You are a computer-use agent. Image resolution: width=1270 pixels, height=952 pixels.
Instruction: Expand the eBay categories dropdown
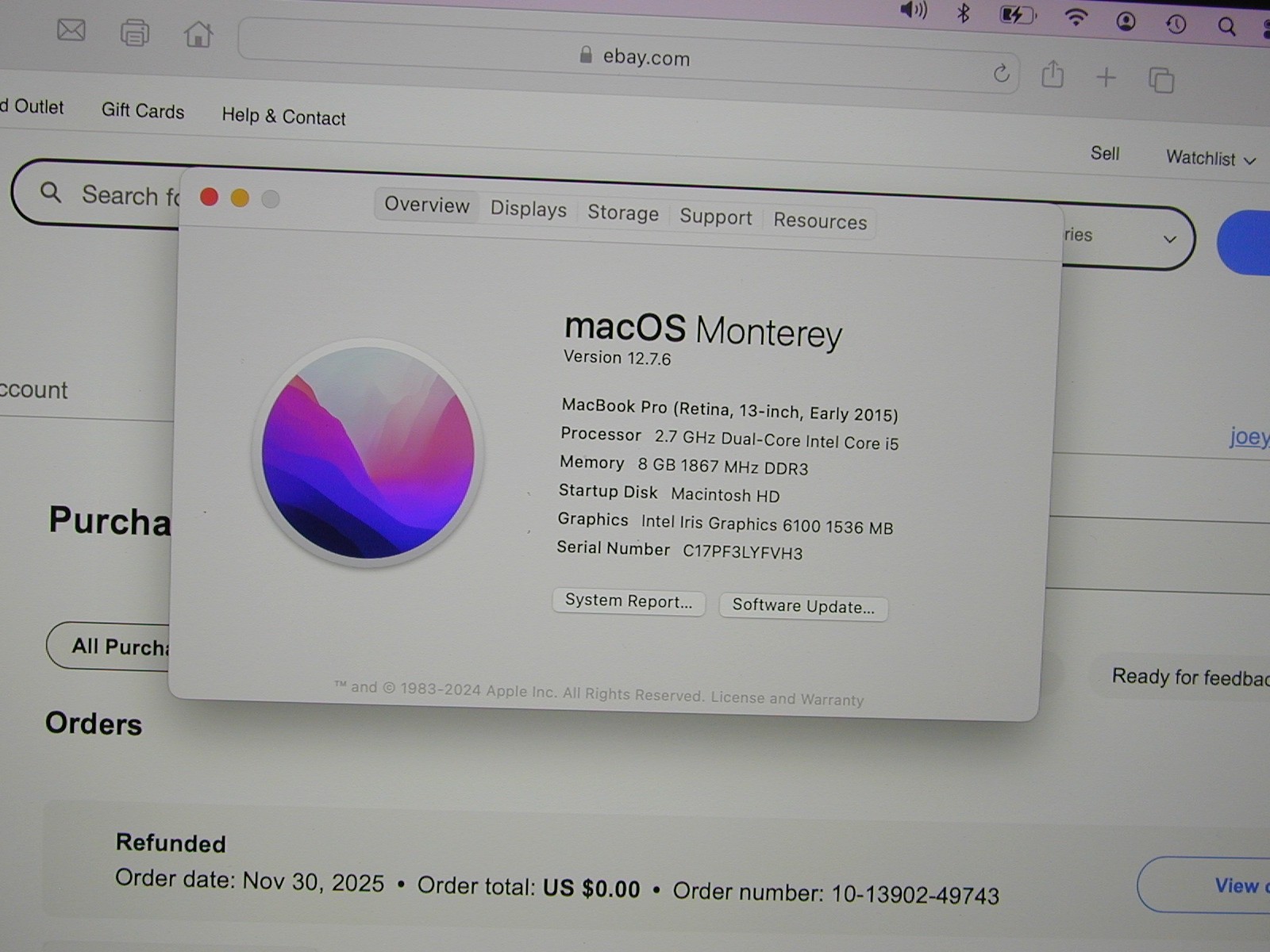click(x=1169, y=239)
